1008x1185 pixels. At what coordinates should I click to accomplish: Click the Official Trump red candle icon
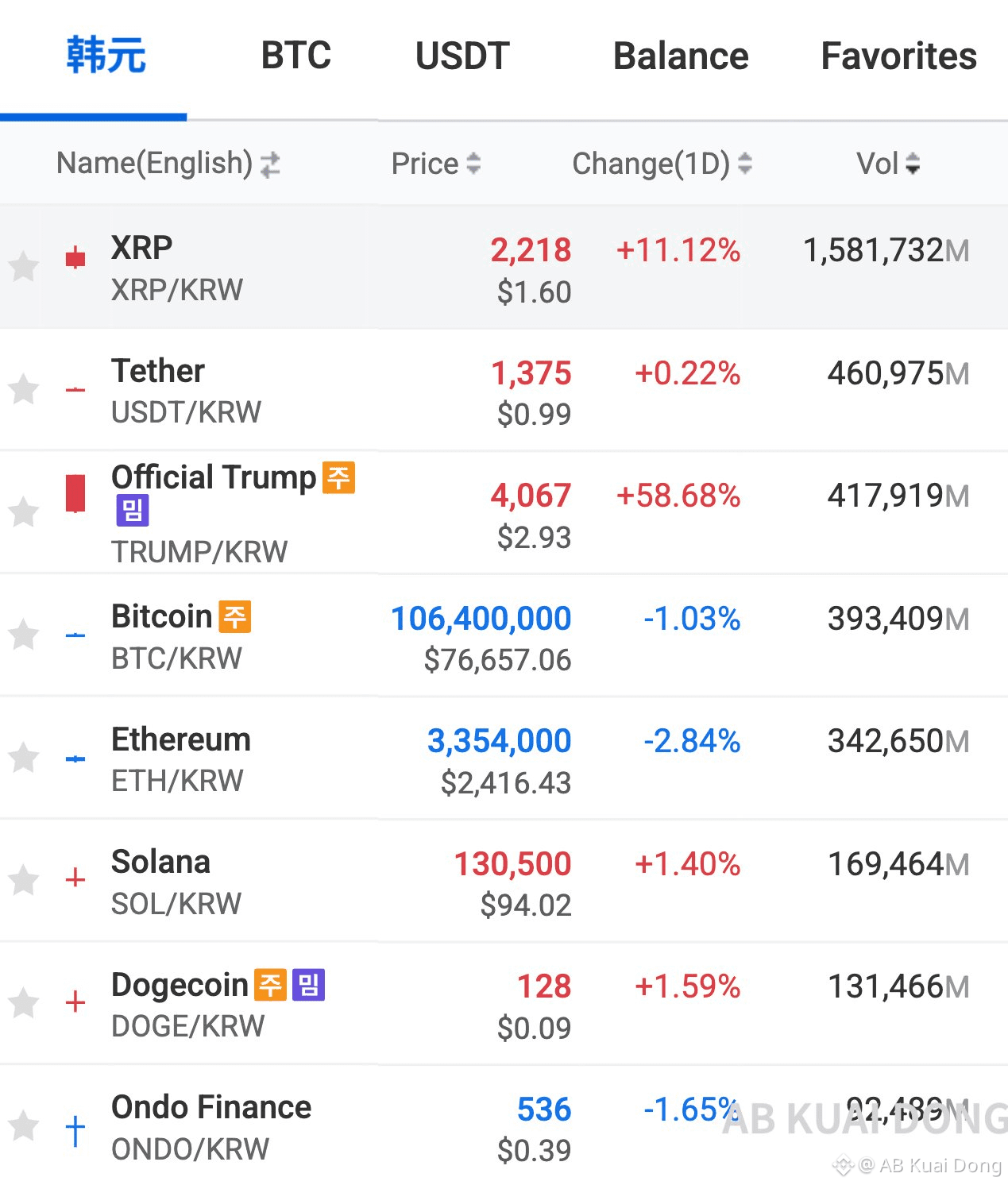tap(75, 493)
